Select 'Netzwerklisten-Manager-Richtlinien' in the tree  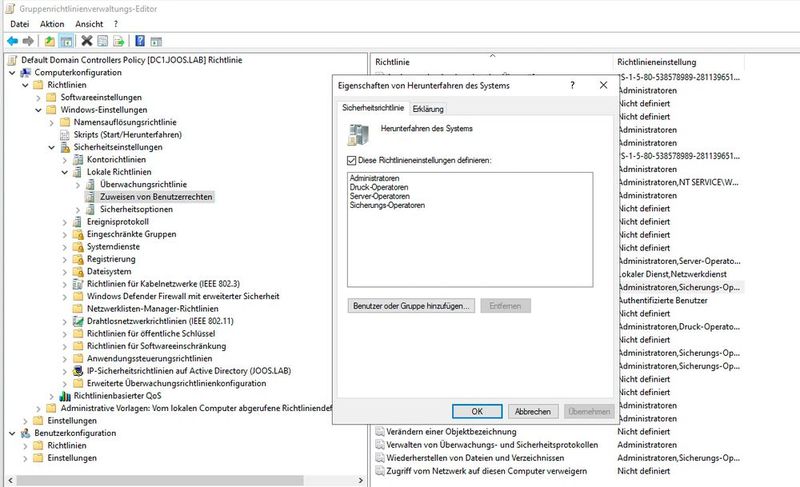click(x=153, y=309)
